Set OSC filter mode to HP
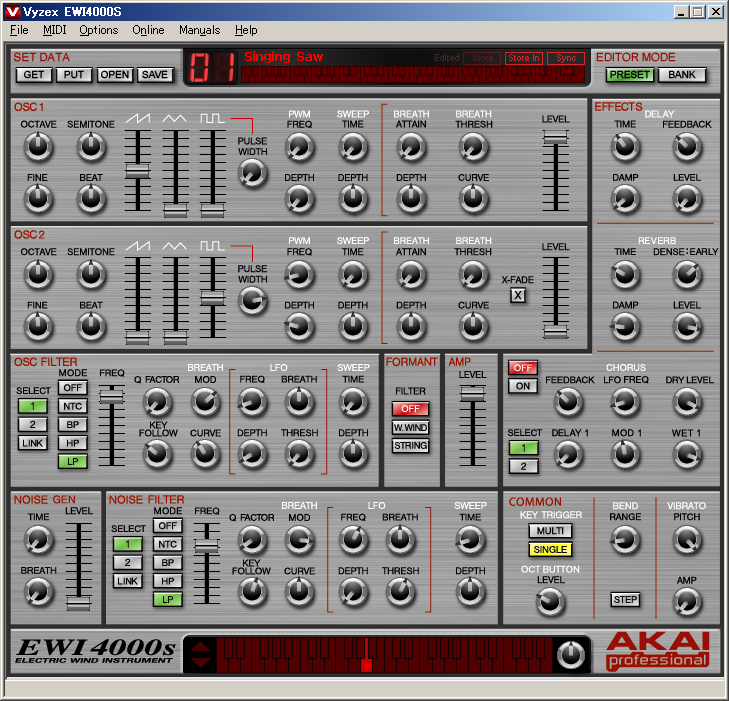The width and height of the screenshot is (729, 701). 71,443
